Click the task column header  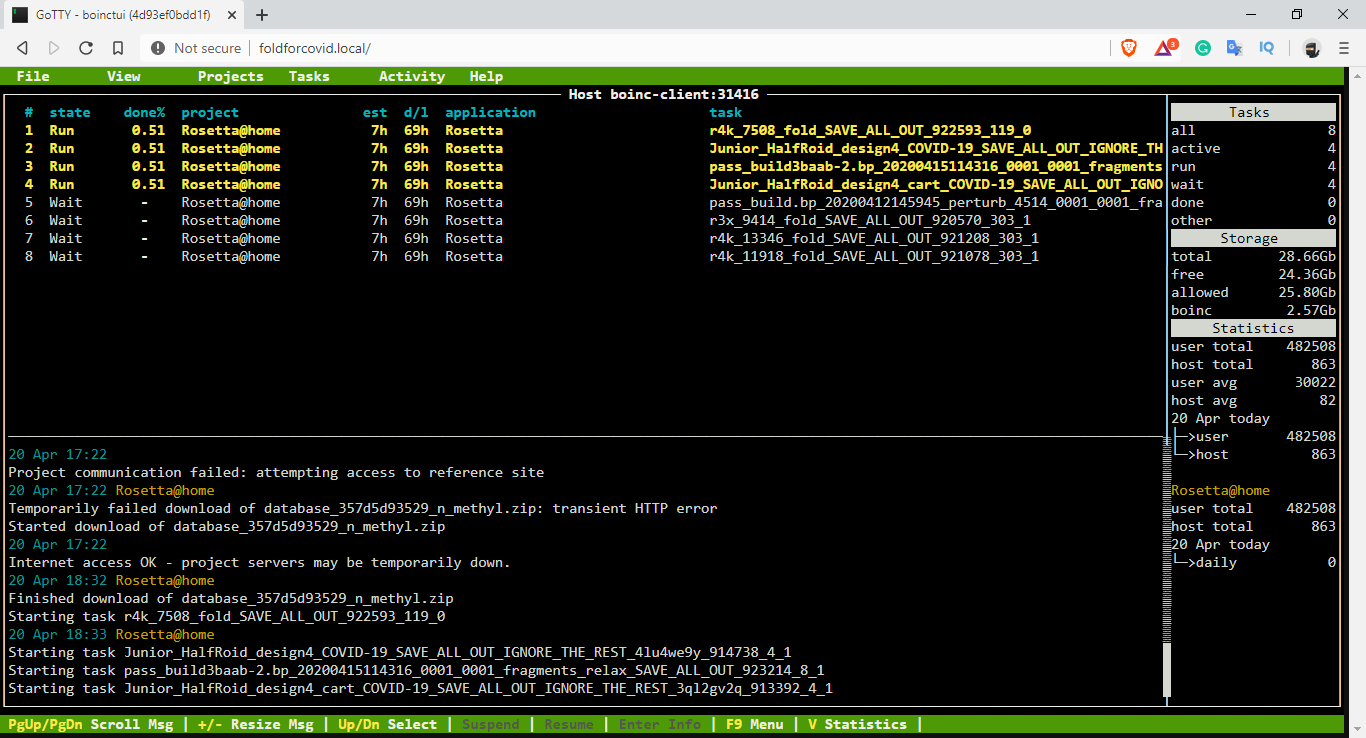[x=726, y=112]
